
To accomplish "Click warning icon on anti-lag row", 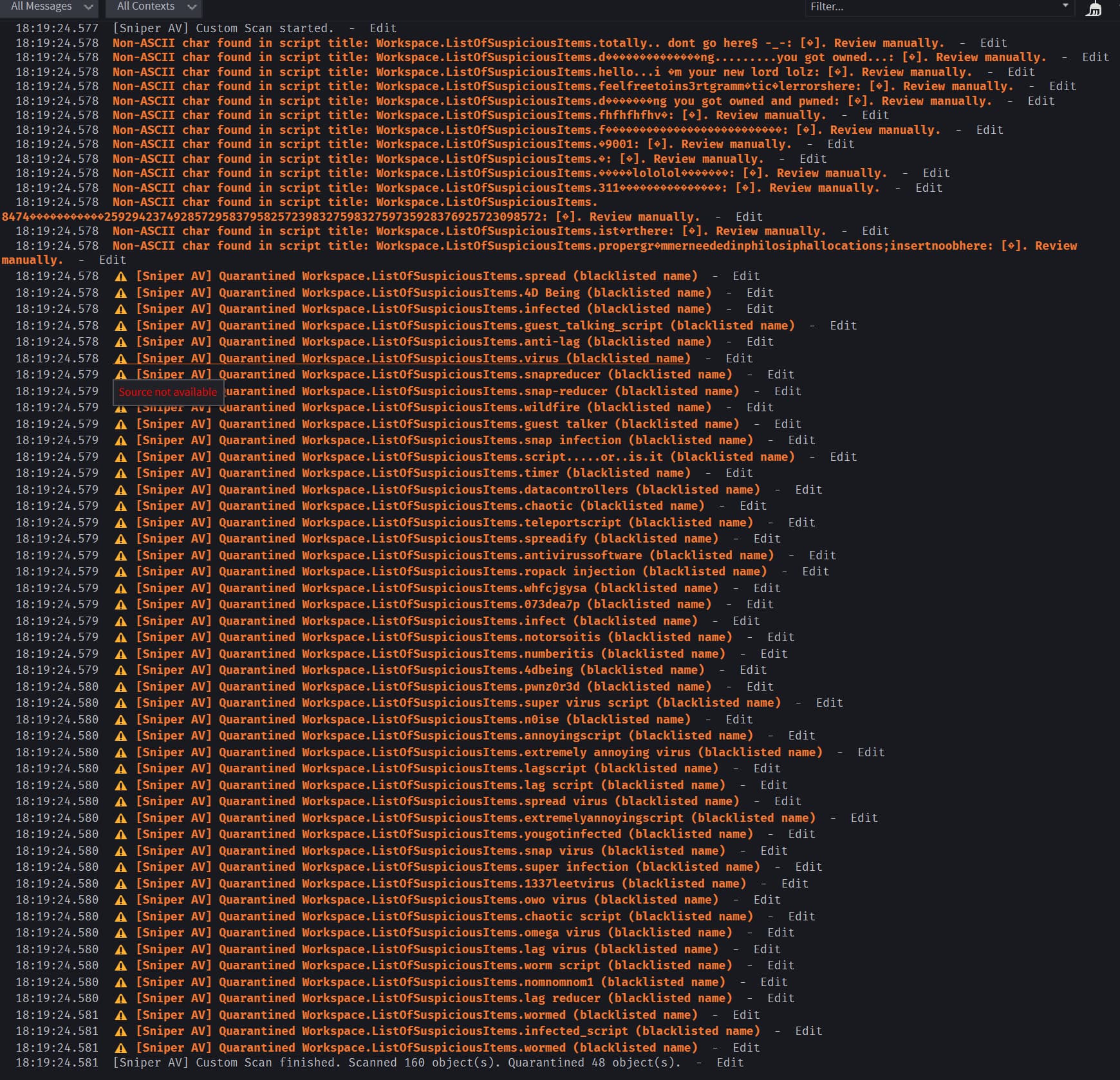I will coord(121,342).
